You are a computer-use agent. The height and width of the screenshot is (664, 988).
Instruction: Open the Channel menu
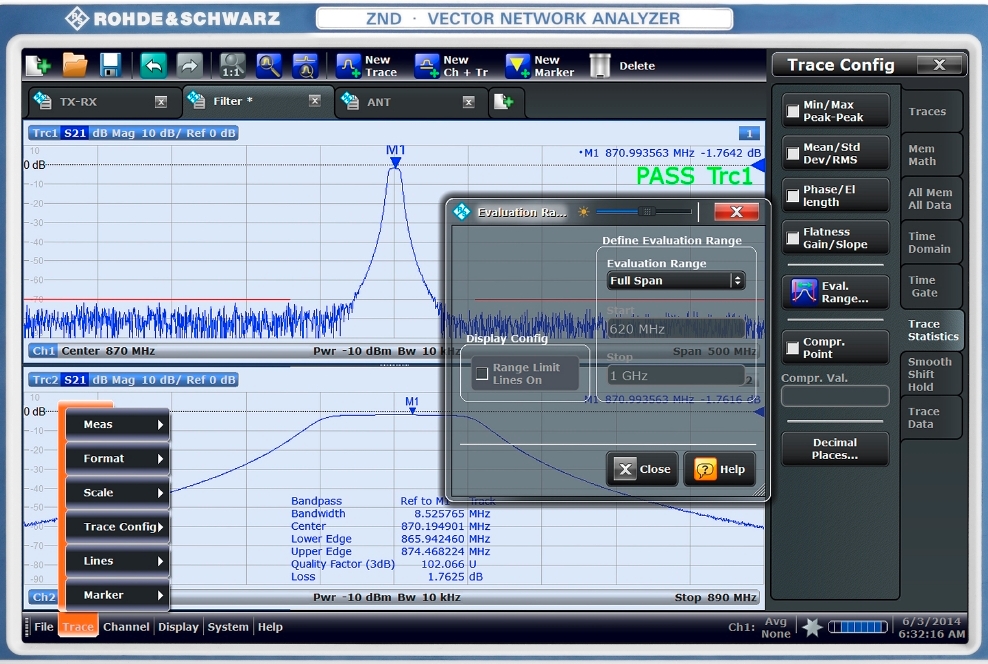[x=126, y=627]
